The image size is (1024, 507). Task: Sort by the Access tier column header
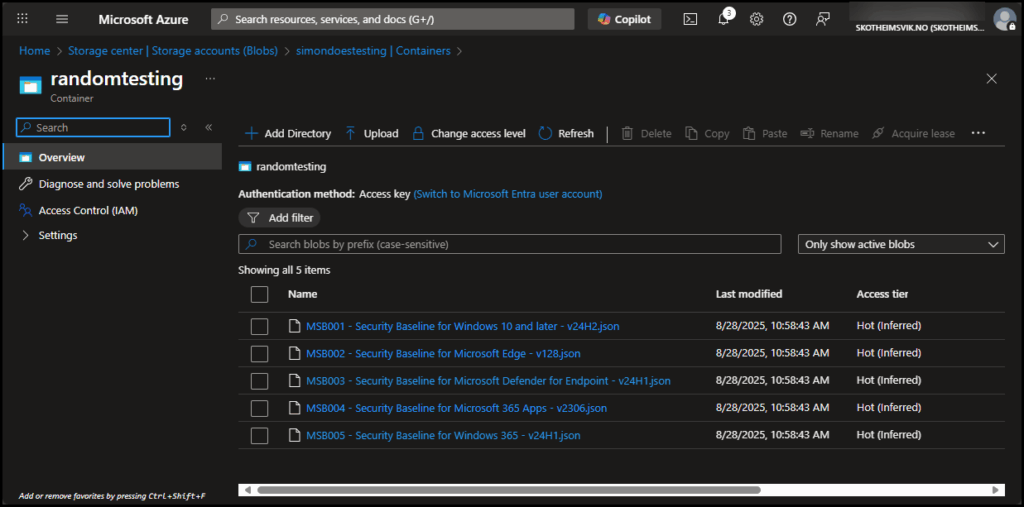(x=882, y=294)
